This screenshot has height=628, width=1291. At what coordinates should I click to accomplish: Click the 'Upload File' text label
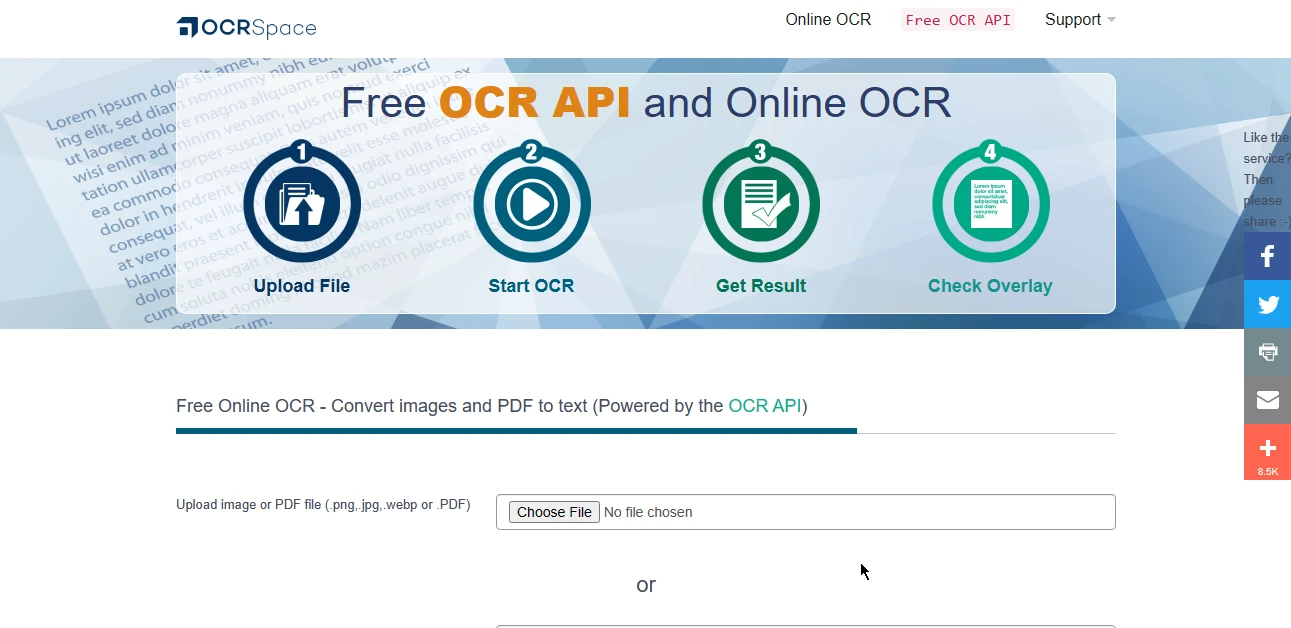pos(302,286)
